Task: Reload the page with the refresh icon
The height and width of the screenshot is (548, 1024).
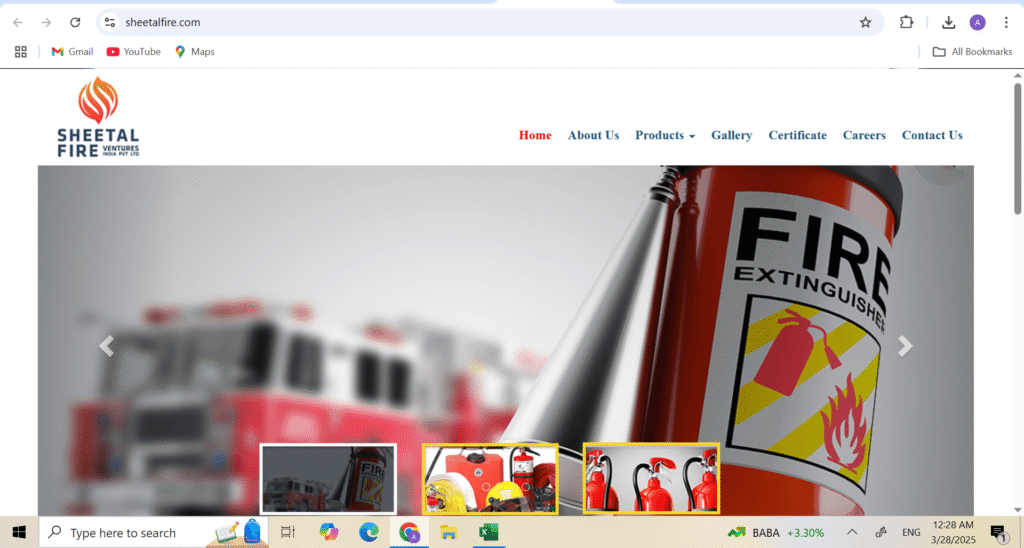Action: [x=75, y=22]
